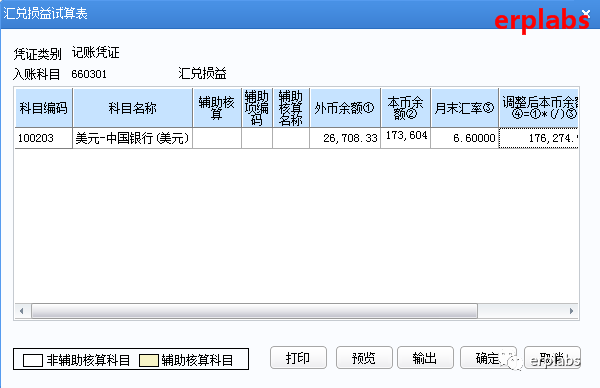Click the 6.60000 exchange rate cell
Image resolution: width=600 pixels, height=388 pixels.
point(465,138)
